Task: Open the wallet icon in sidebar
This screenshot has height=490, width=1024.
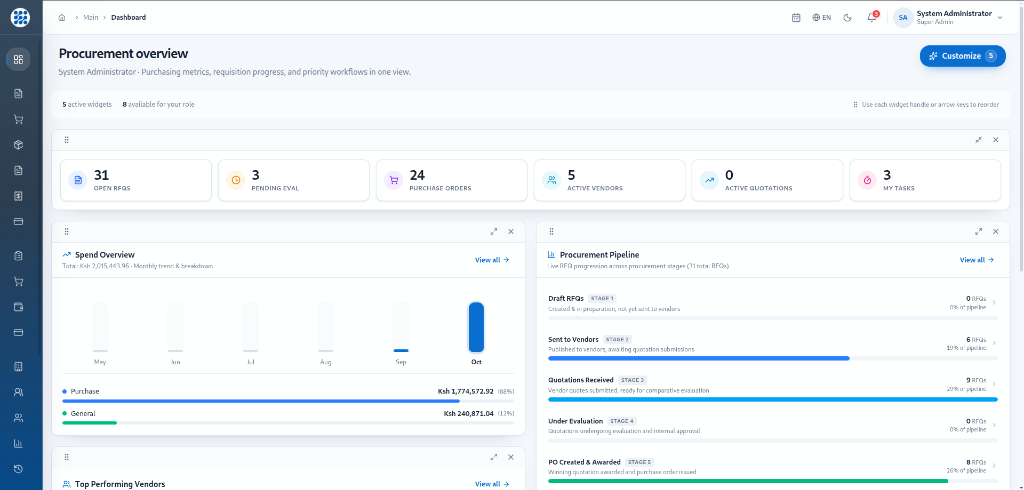Action: 18,307
